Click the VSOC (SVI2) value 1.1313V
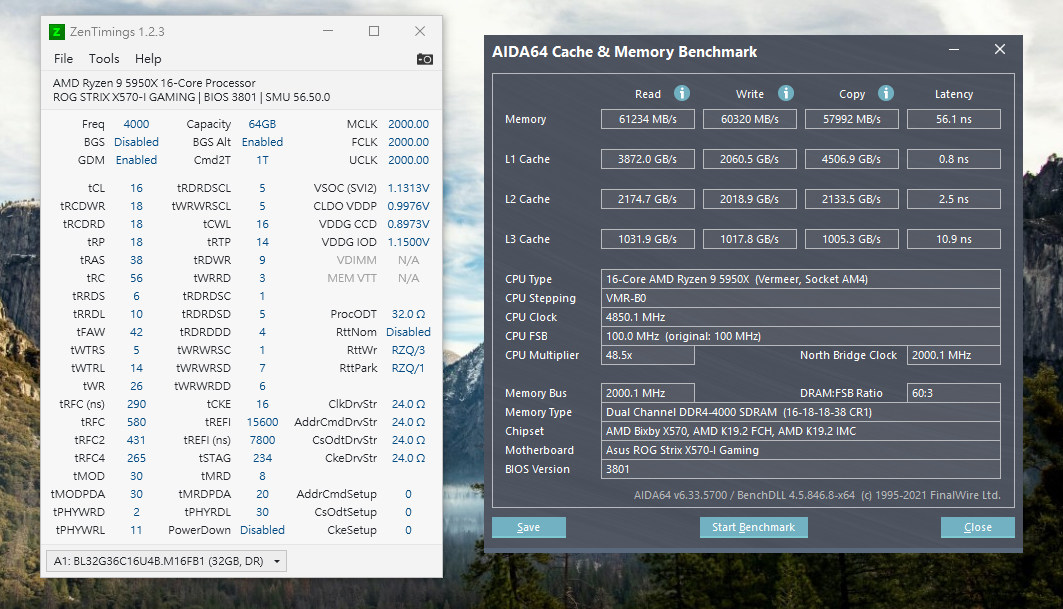Image resolution: width=1063 pixels, height=609 pixels. (x=408, y=188)
